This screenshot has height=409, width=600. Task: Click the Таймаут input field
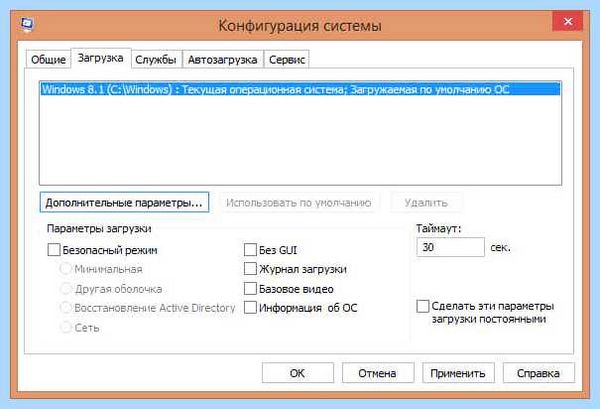tap(450, 247)
